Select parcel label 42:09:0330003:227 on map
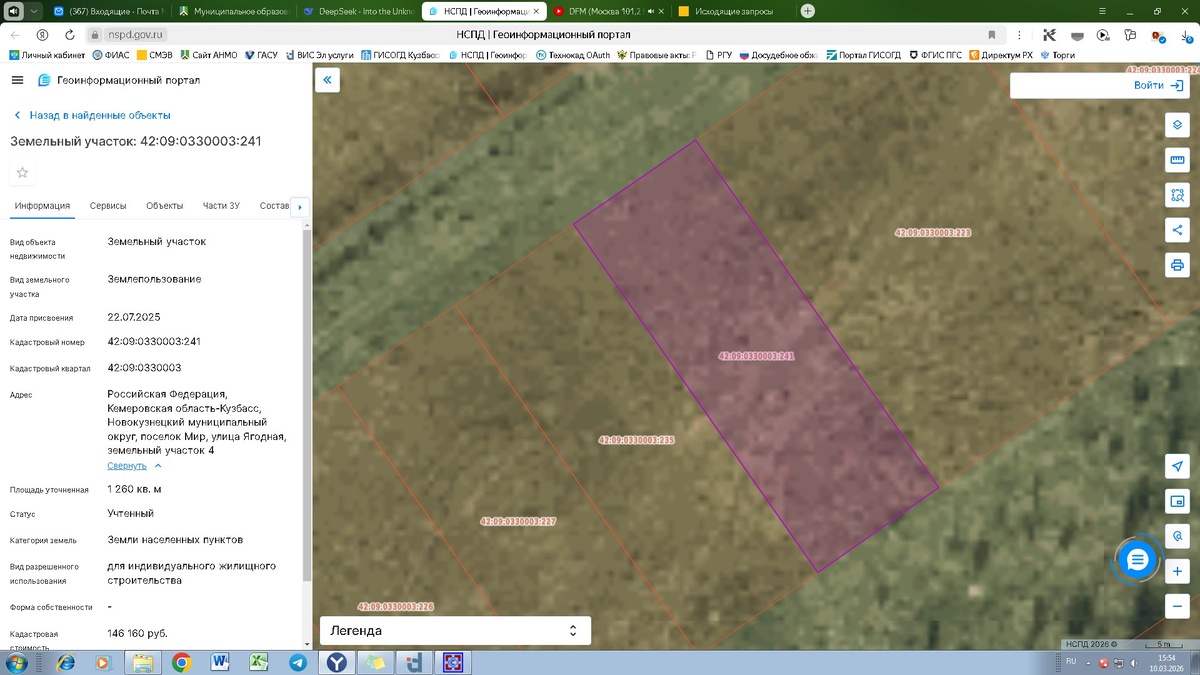 518,521
